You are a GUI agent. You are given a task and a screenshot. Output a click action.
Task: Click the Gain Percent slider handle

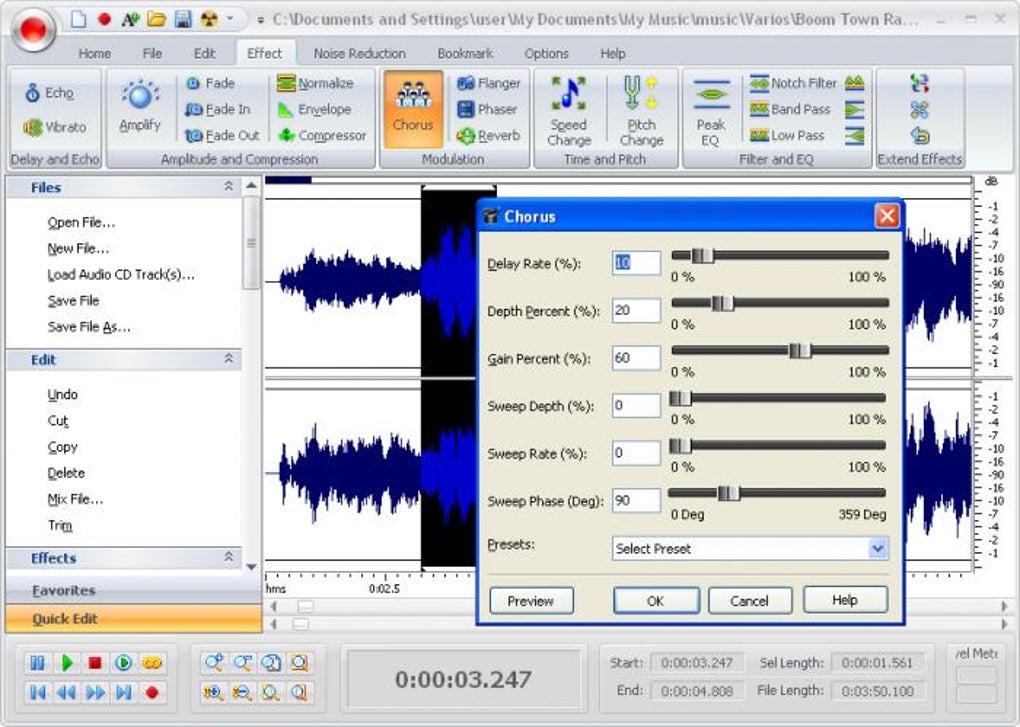tap(799, 350)
